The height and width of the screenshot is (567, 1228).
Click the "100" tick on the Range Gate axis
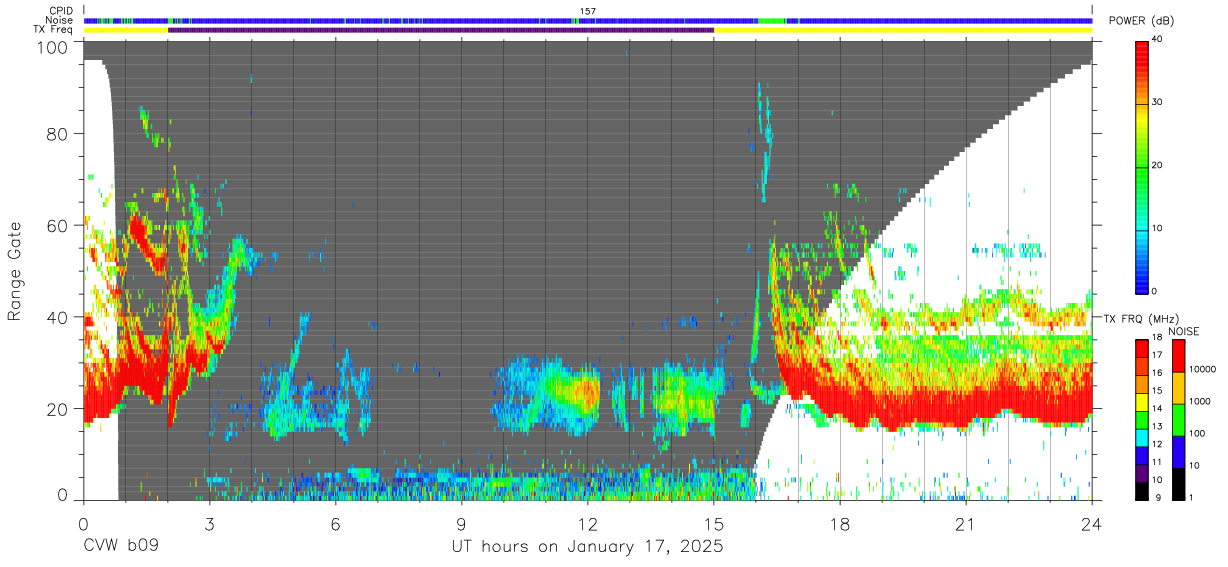click(x=54, y=47)
